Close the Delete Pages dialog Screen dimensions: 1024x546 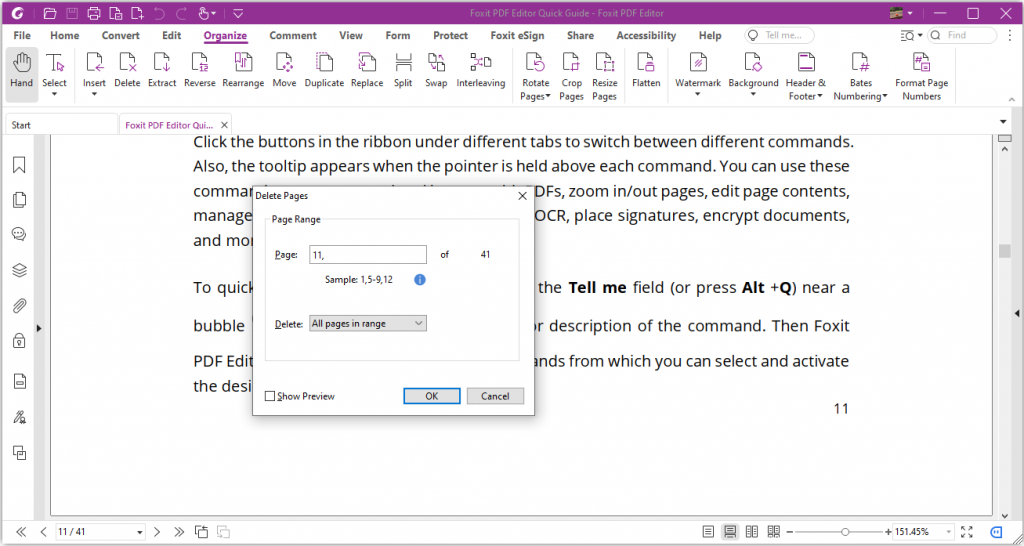pyautogui.click(x=522, y=195)
